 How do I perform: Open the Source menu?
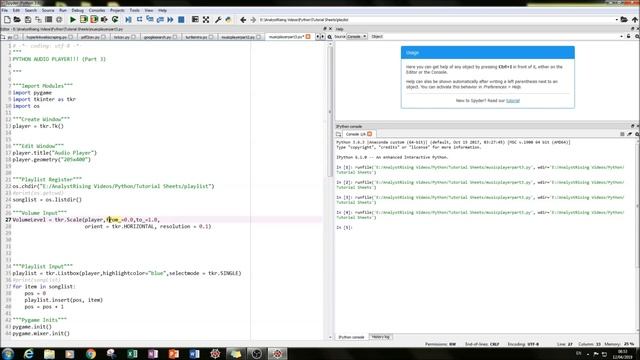coord(48,10)
